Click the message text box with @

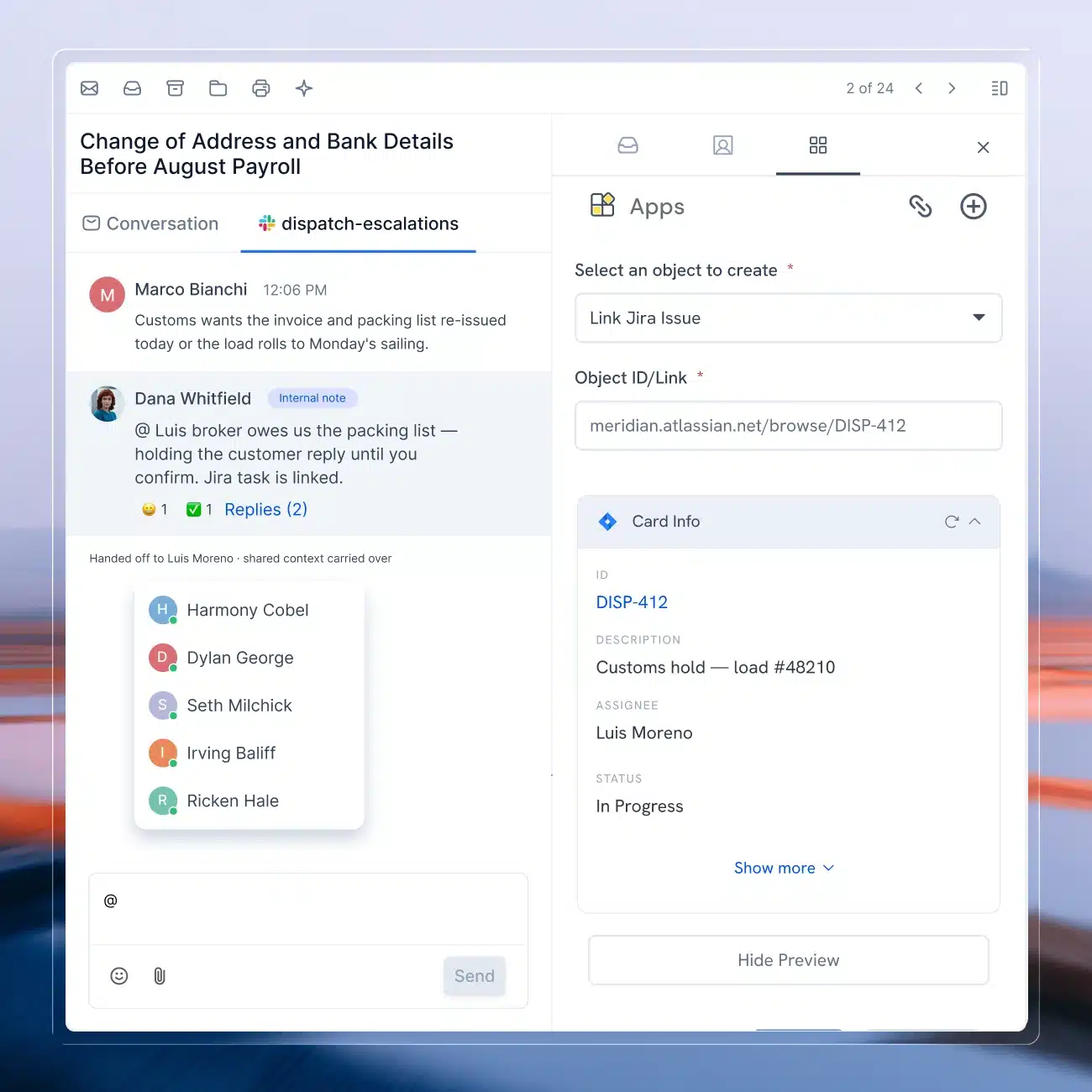click(308, 909)
